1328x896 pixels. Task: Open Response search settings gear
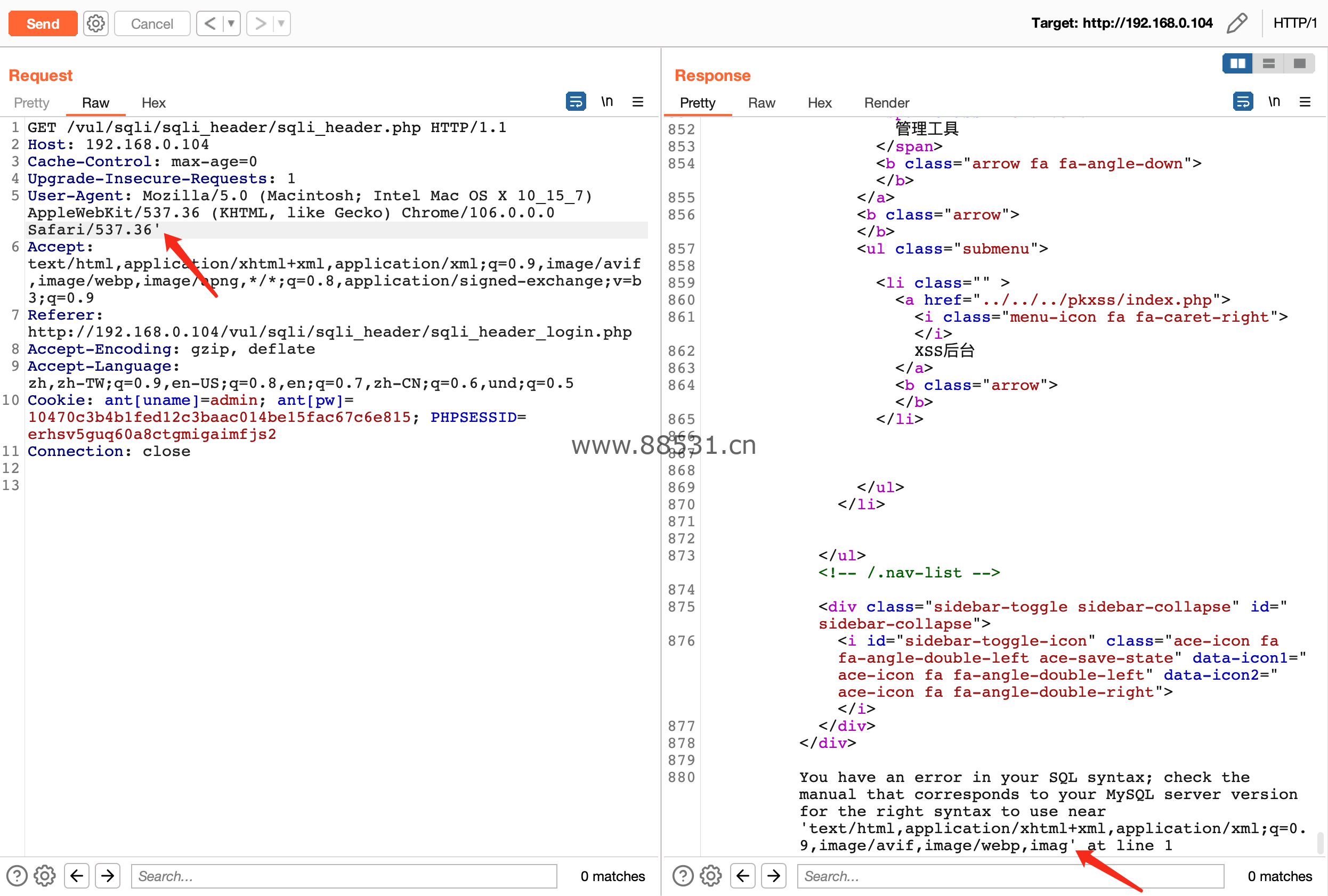coord(711,876)
